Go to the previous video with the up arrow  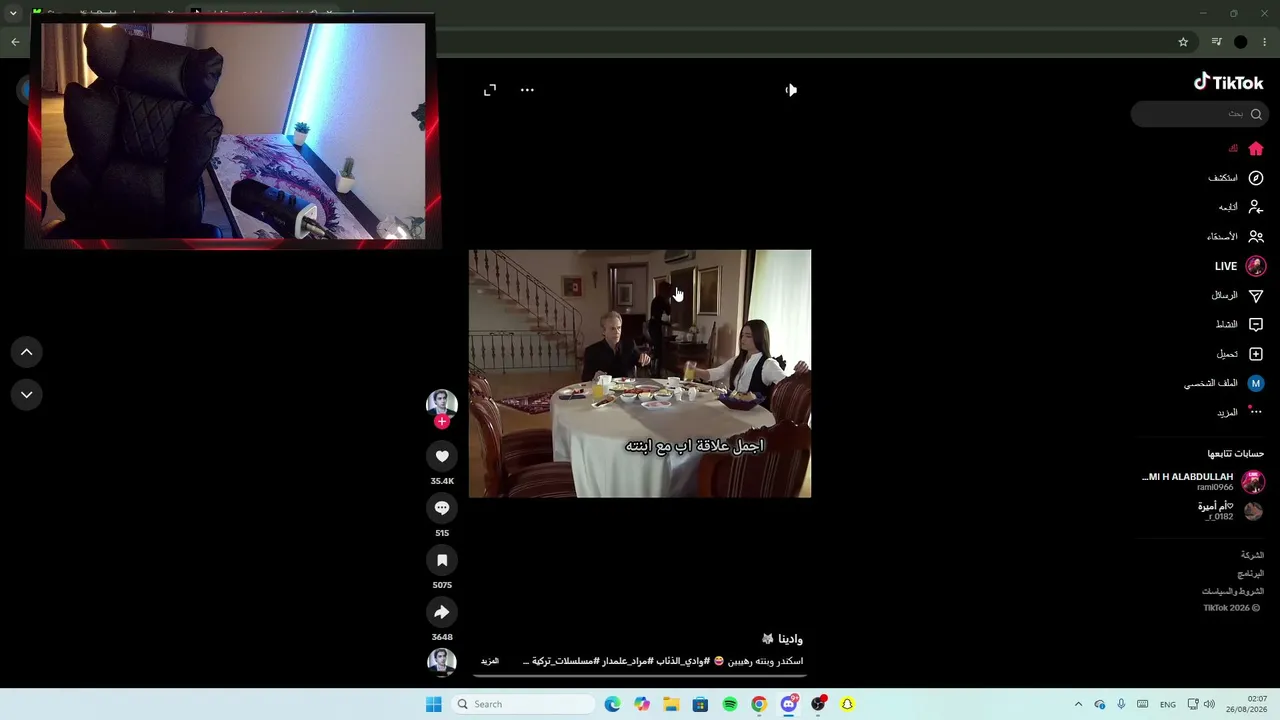pos(27,352)
